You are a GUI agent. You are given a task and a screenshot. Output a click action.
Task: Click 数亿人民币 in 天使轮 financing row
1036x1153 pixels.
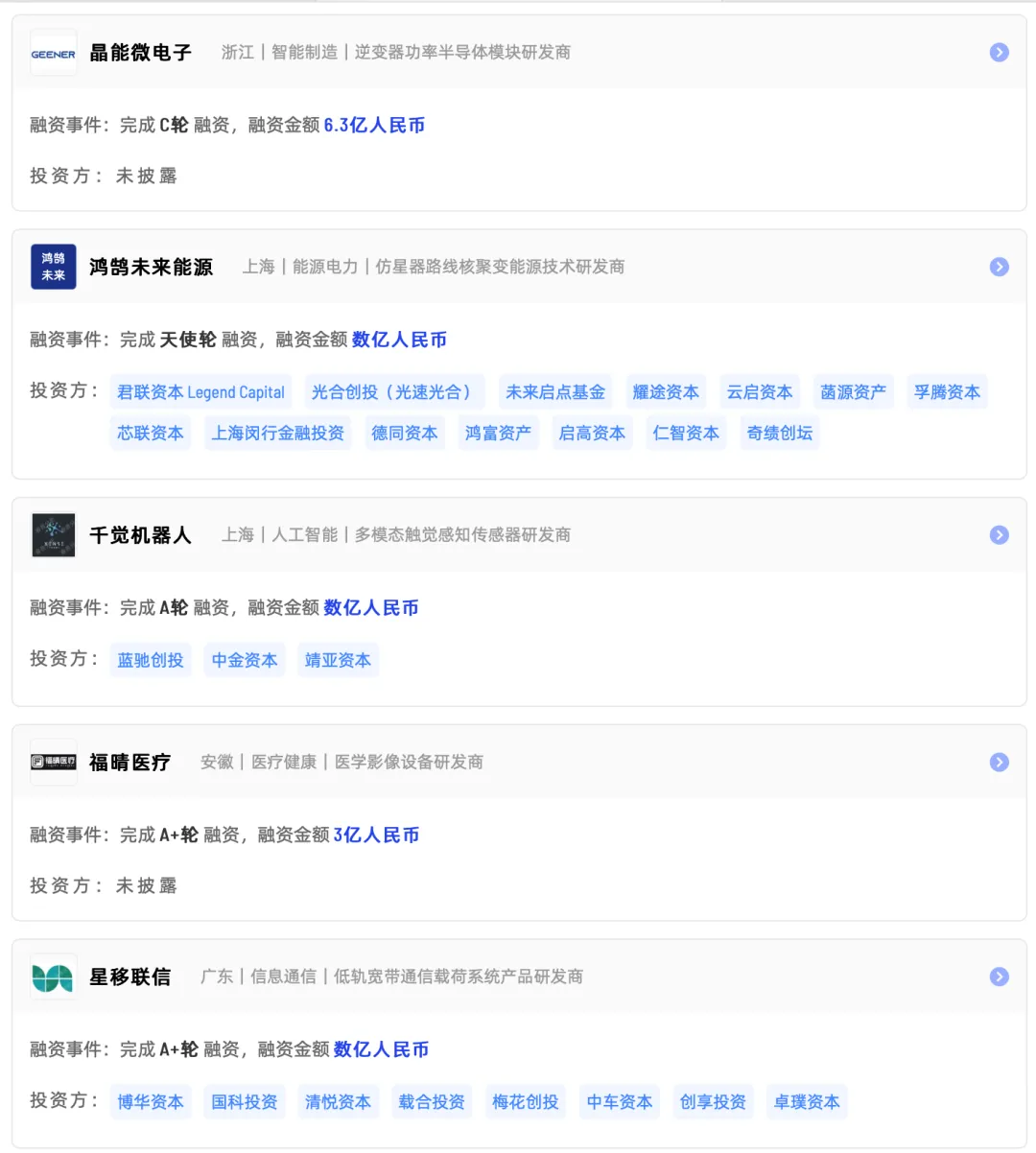click(x=399, y=340)
